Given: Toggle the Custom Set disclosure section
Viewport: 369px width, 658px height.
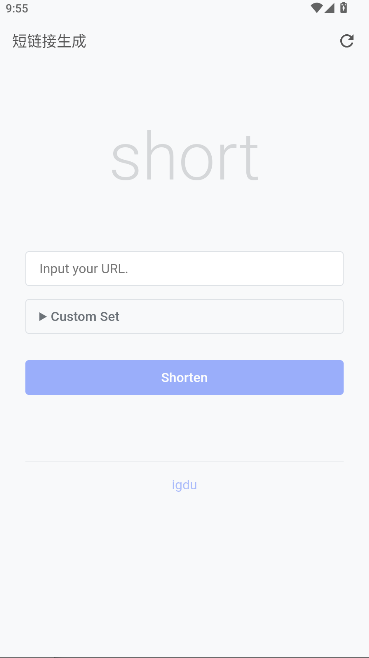Looking at the screenshot, I should pos(184,316).
